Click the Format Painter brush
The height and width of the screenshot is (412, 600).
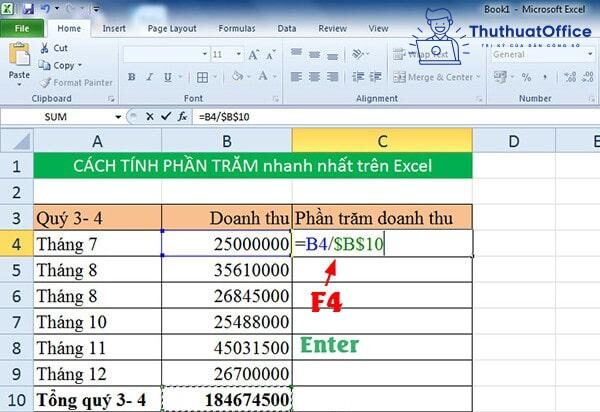point(46,82)
